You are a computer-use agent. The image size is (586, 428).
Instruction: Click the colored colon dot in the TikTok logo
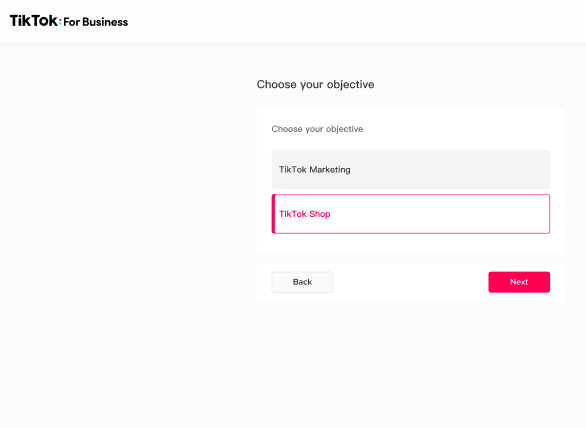[x=60, y=22]
